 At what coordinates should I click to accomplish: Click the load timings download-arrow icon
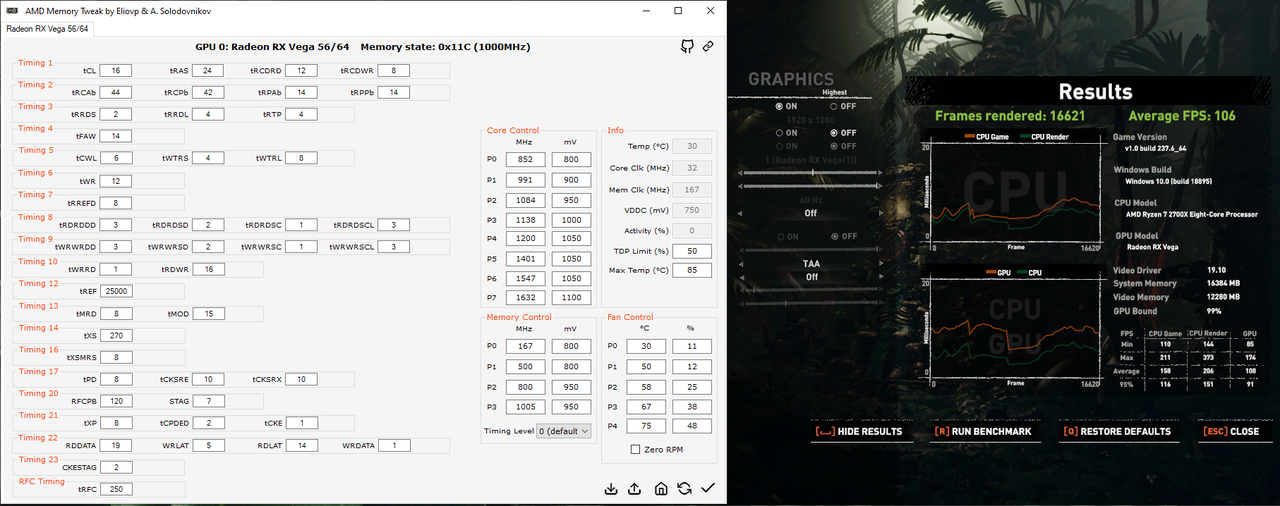point(611,488)
